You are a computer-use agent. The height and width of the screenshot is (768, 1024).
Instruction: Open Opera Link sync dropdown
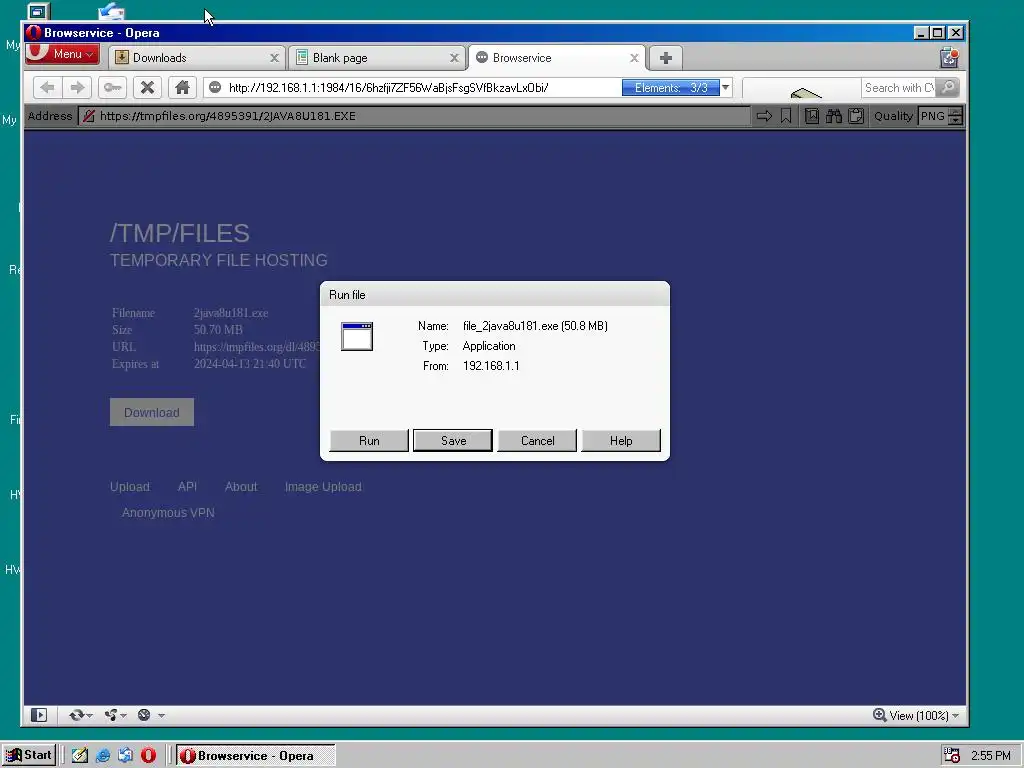[81, 715]
